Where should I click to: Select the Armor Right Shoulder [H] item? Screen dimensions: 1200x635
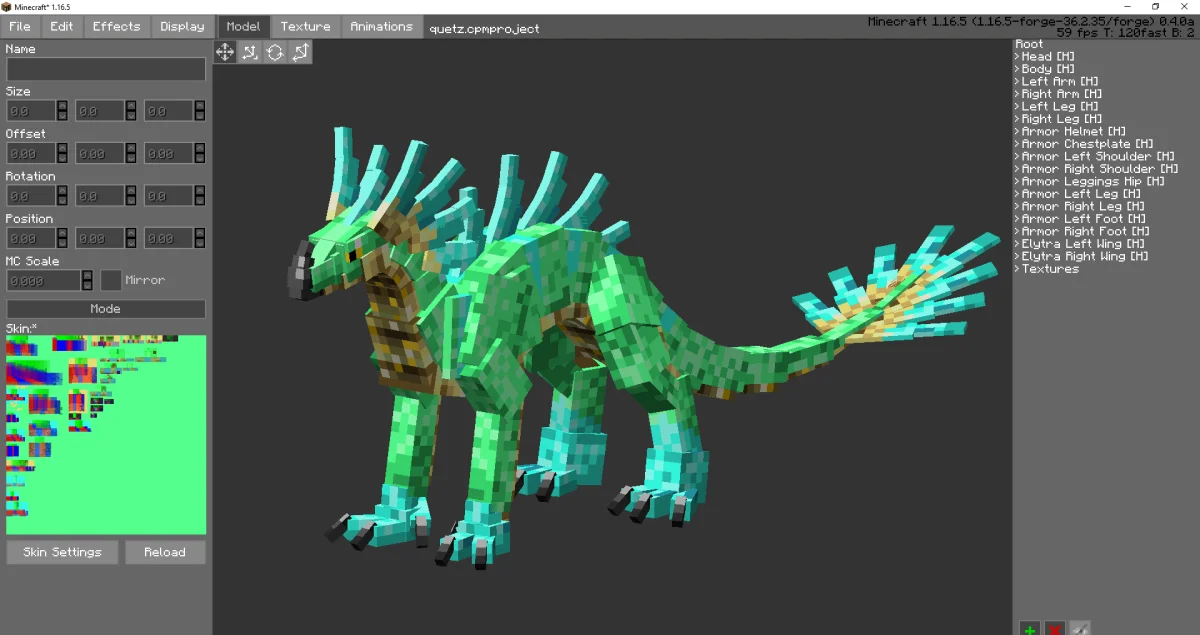[1100, 169]
